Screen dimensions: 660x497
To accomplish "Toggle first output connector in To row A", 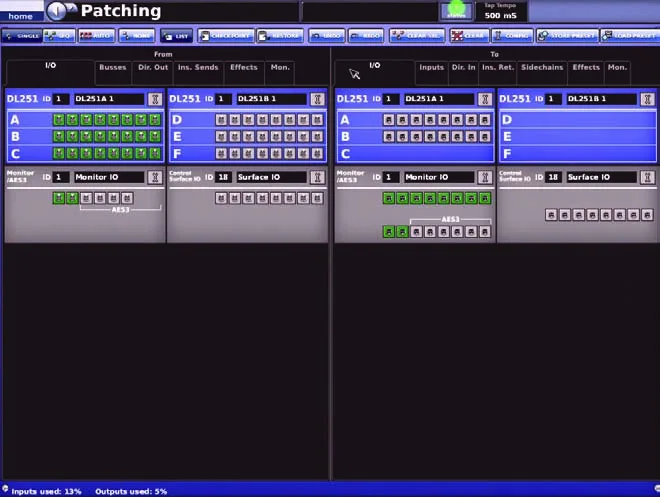I will (x=389, y=120).
